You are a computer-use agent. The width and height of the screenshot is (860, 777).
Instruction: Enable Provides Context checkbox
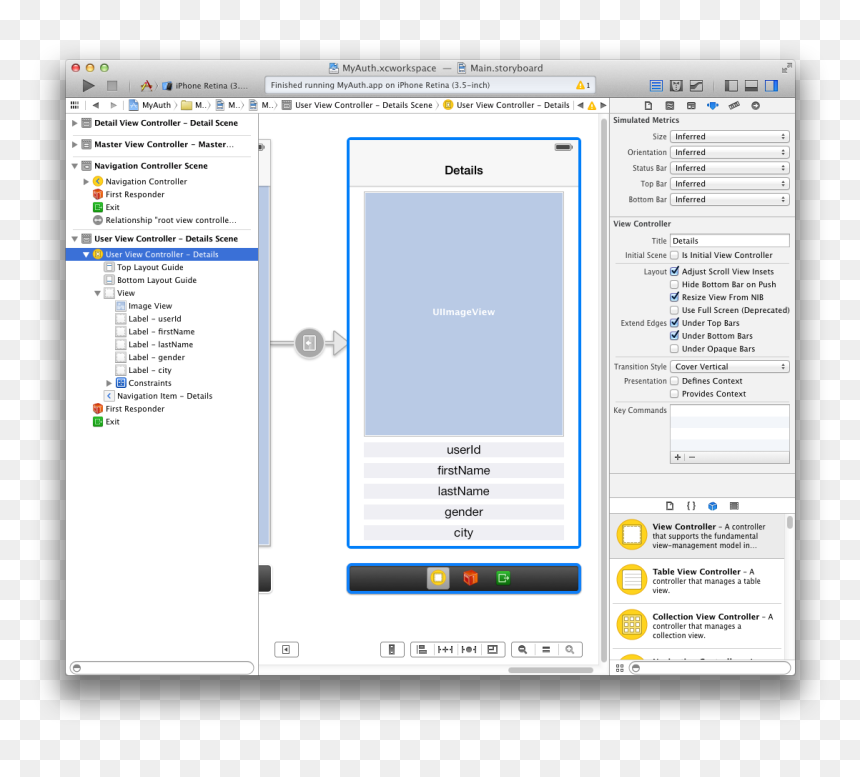point(675,394)
